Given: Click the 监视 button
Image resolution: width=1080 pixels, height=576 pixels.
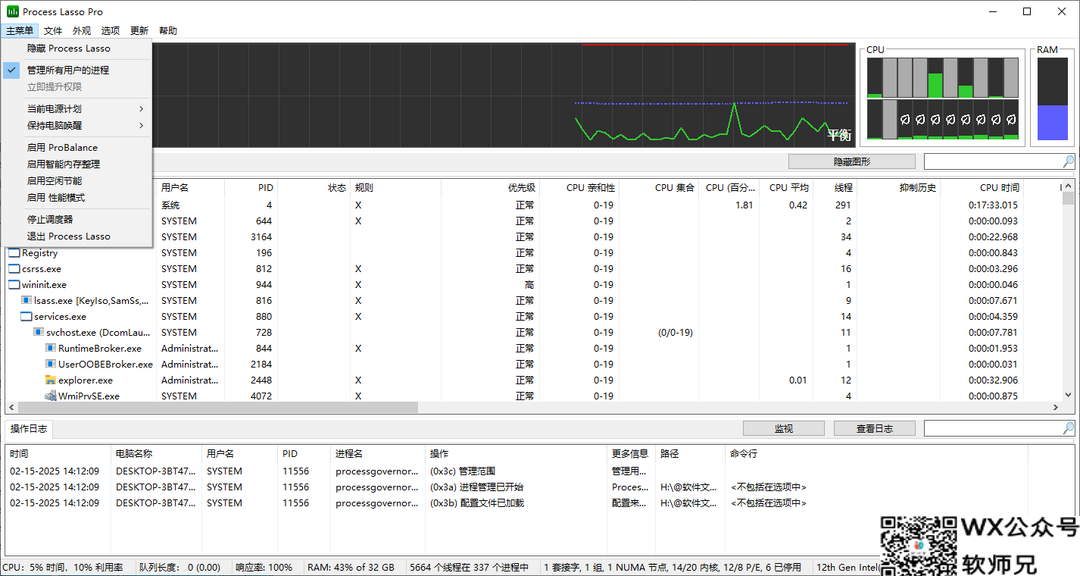Looking at the screenshot, I should tap(784, 429).
